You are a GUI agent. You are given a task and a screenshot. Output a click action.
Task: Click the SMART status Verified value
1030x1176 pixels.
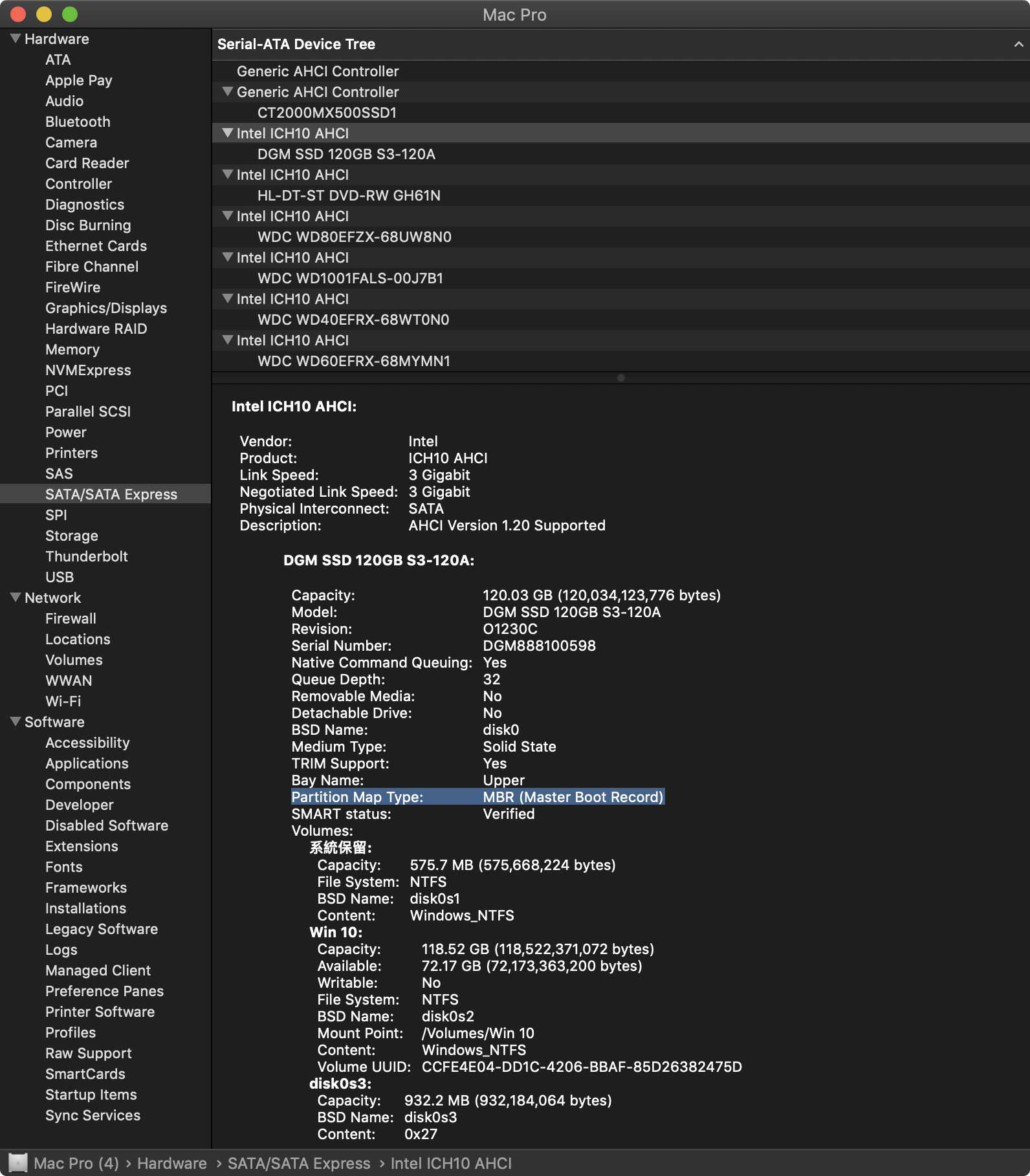(509, 814)
